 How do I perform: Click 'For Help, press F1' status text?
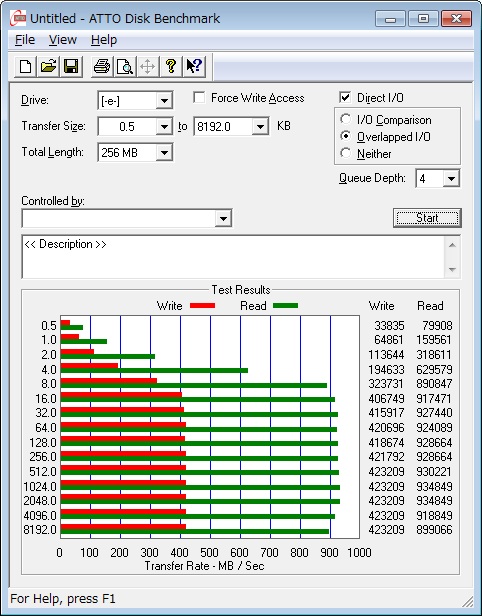click(x=63, y=599)
